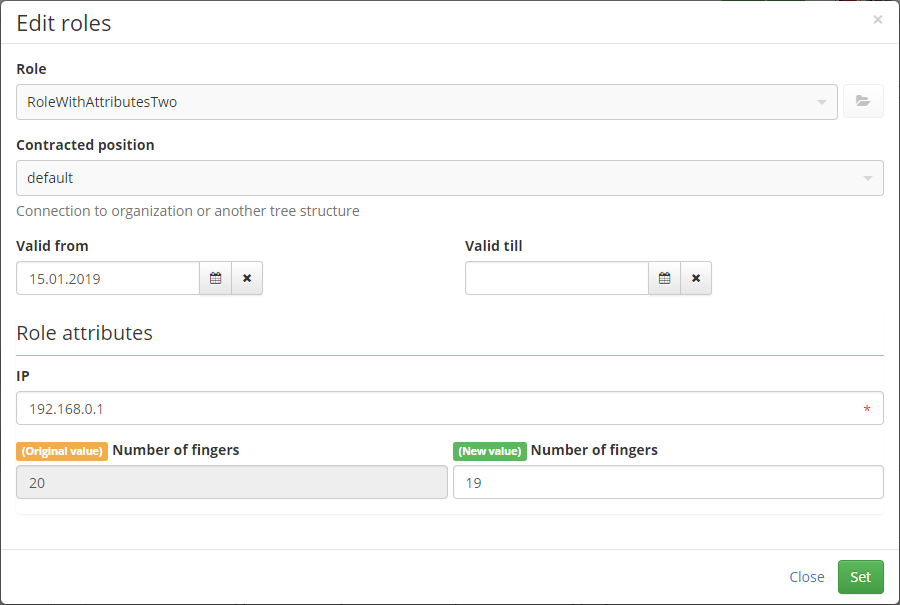Expand the Contracted position dropdown arrow
The height and width of the screenshot is (605, 900).
pos(868,179)
